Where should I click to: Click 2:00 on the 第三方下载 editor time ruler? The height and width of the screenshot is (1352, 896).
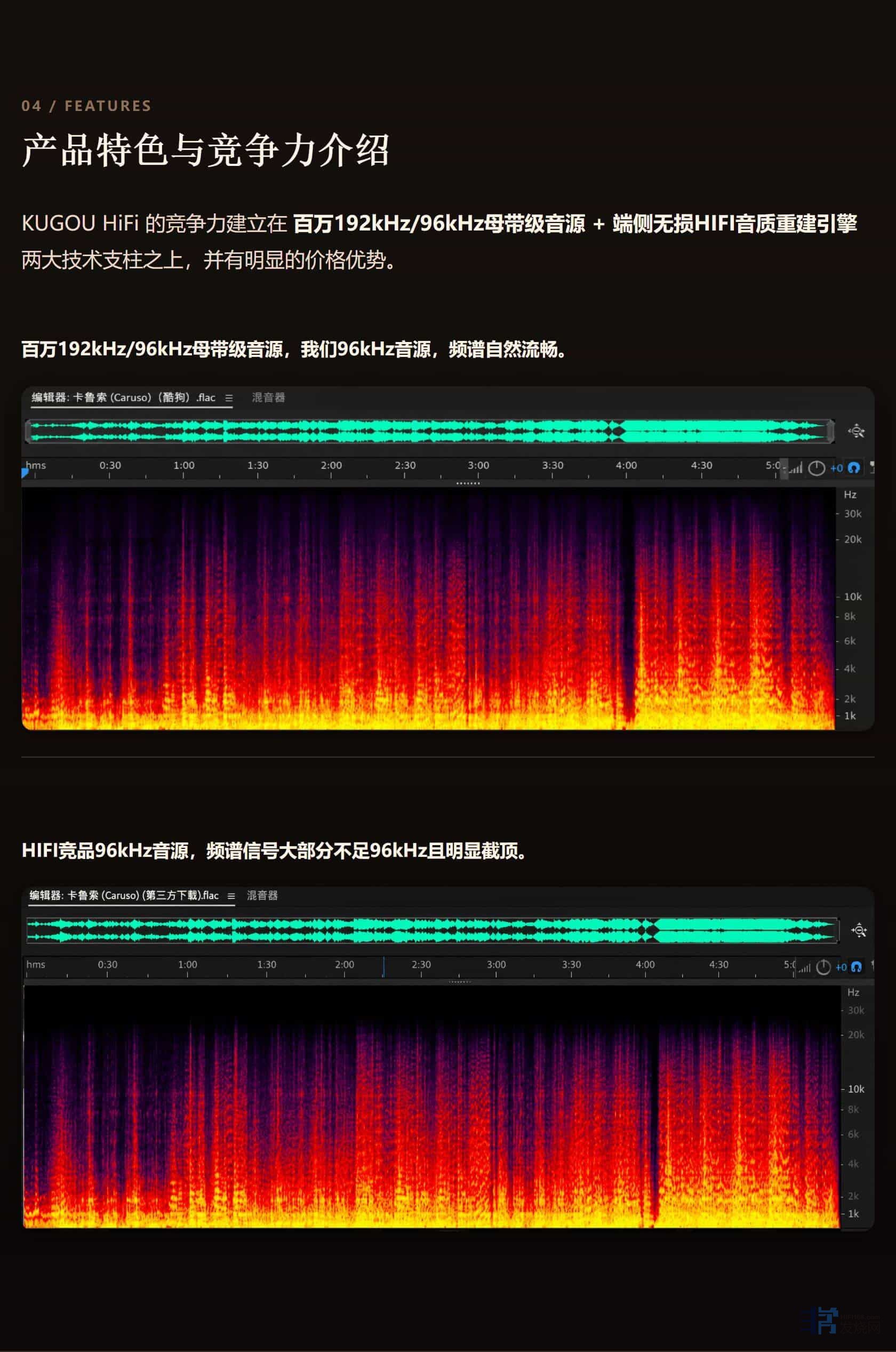coord(345,965)
